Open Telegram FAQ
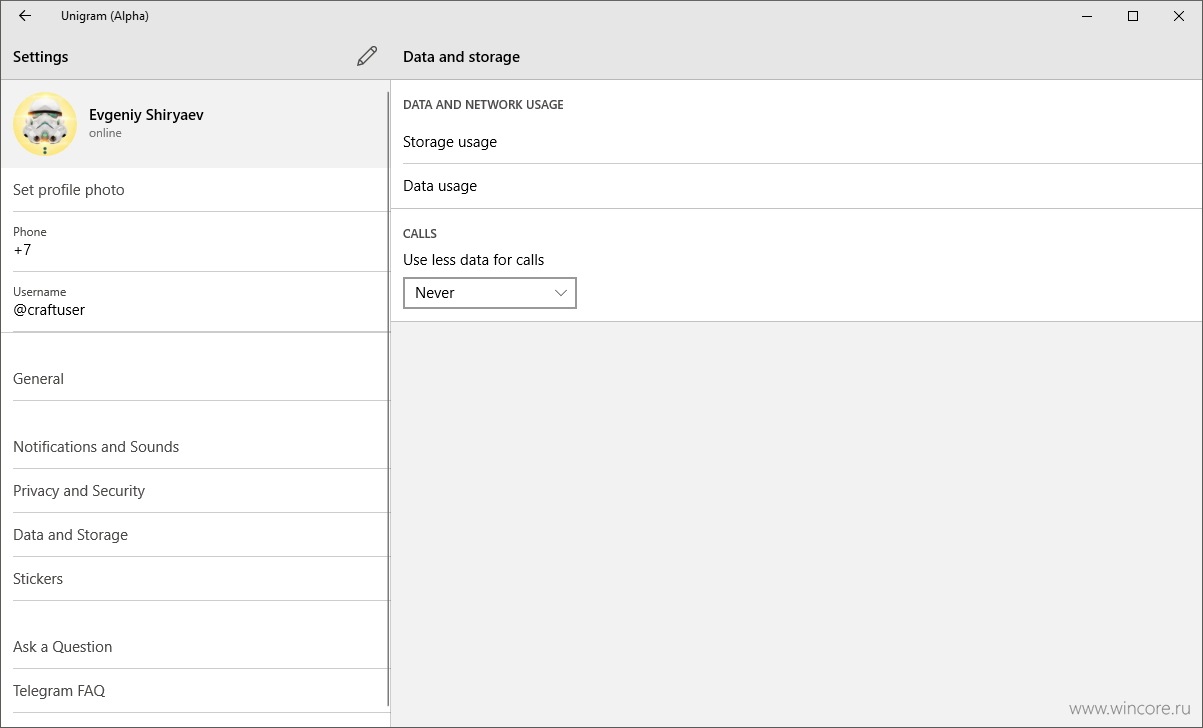This screenshot has height=728, width=1203. [195, 691]
